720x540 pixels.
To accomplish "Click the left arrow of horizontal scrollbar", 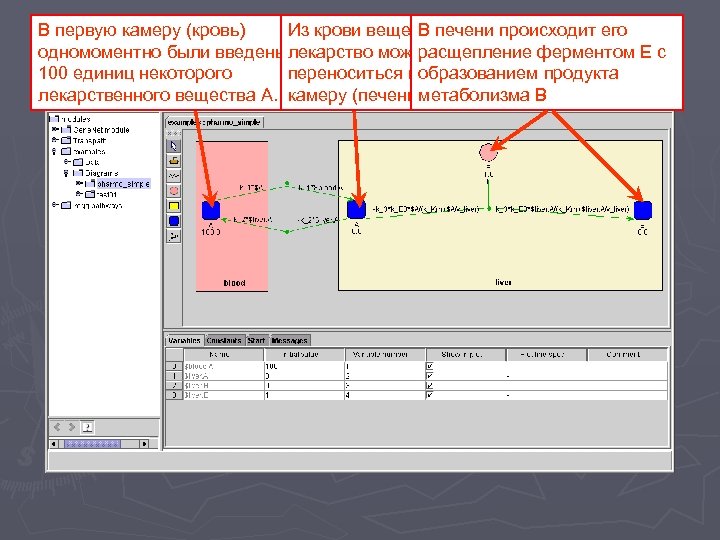I will (54, 444).
